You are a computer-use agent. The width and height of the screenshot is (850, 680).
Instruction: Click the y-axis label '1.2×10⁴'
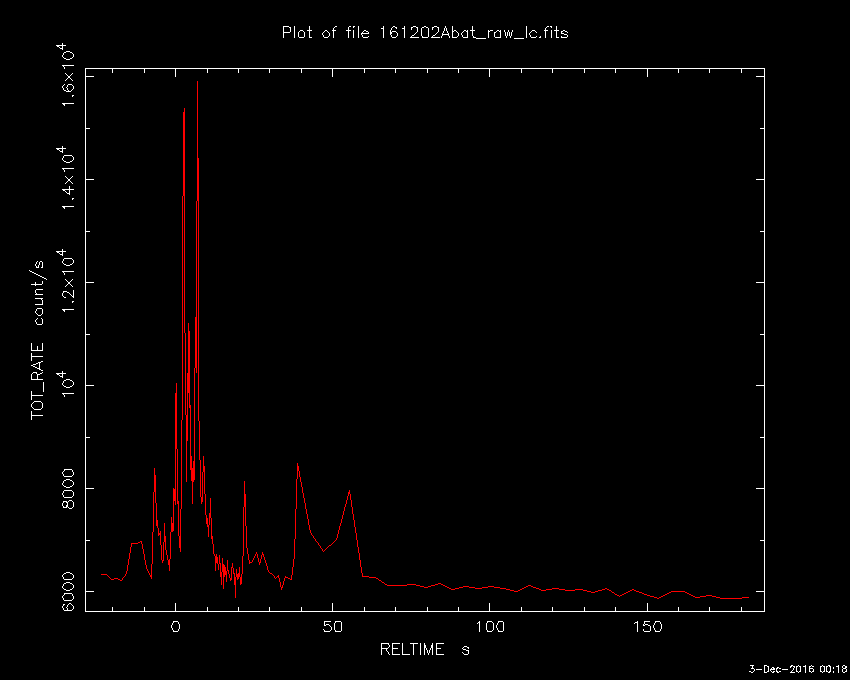click(67, 281)
